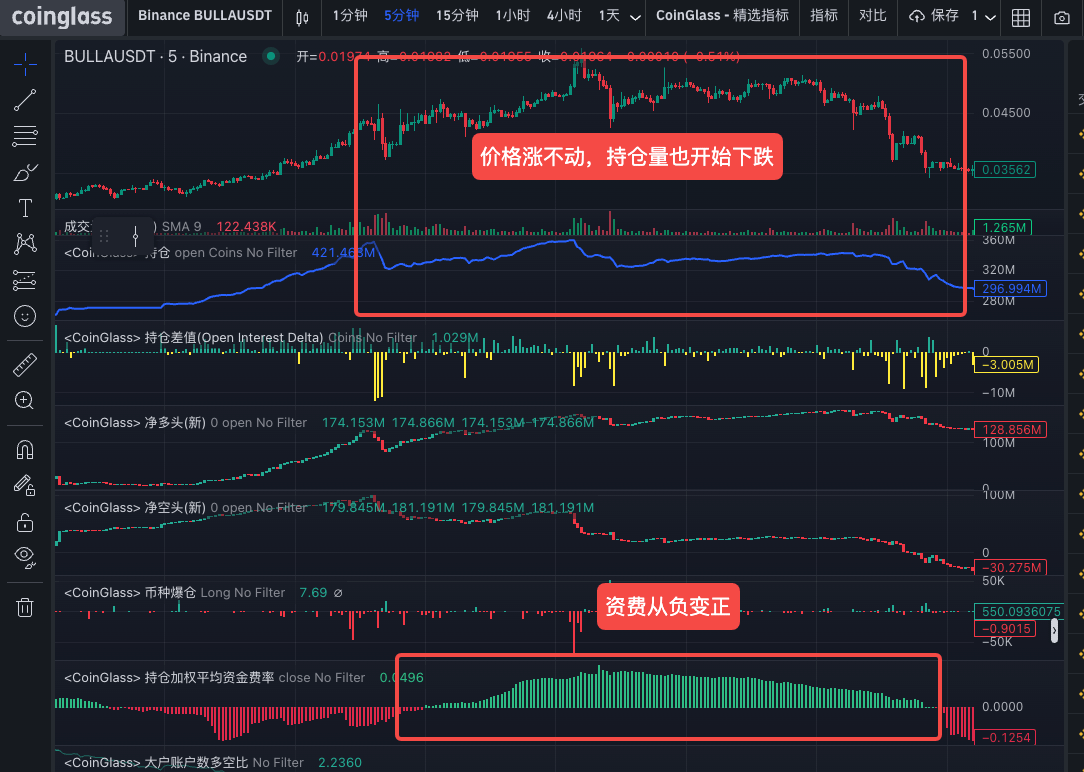Screen dimensions: 1084x772
Task: Select the crosshair cursor tool
Action: (x=25, y=64)
